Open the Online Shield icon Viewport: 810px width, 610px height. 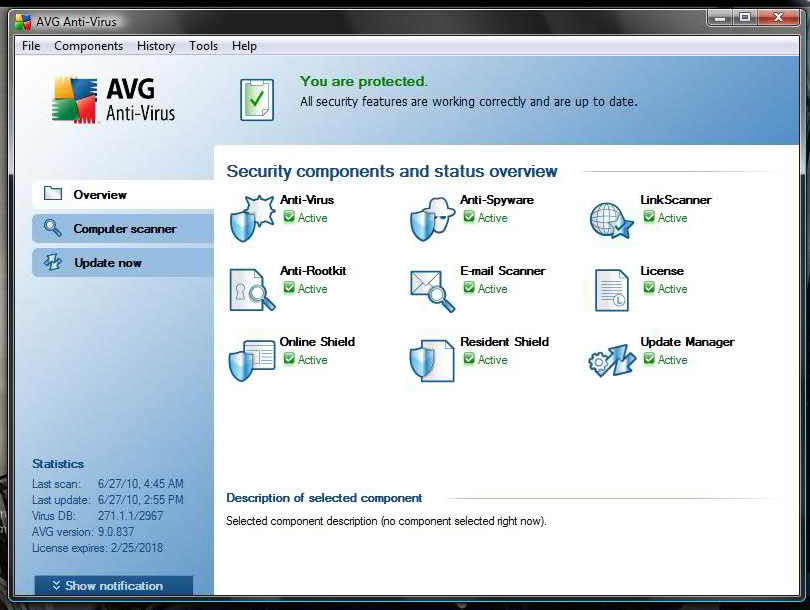pos(252,360)
